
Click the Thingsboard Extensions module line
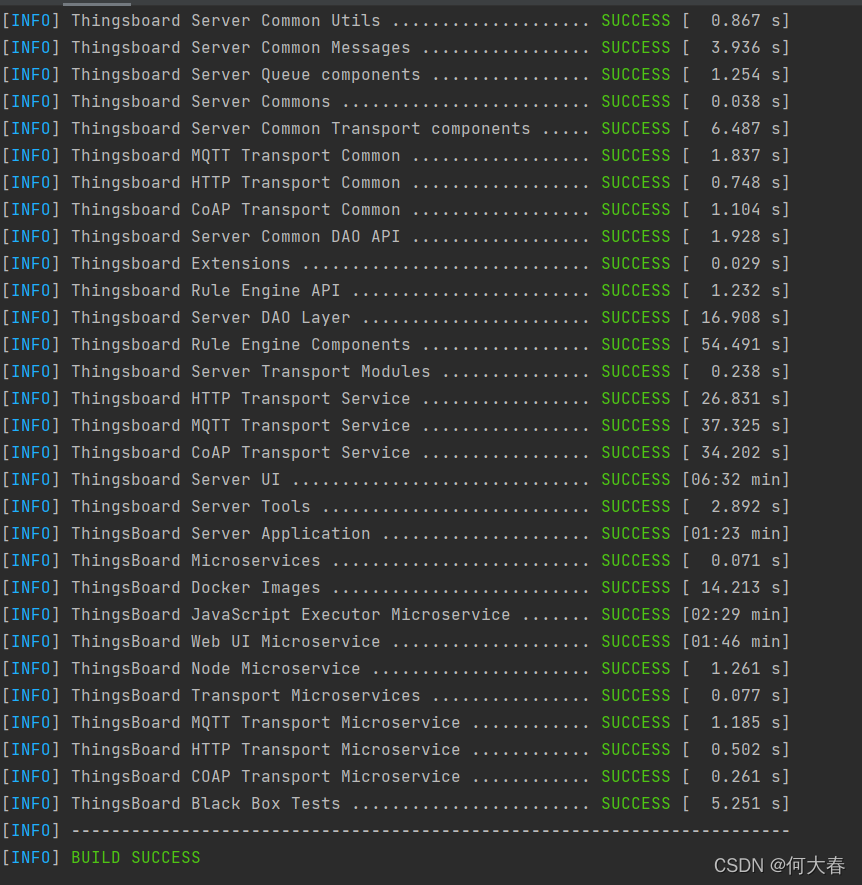tap(180, 263)
